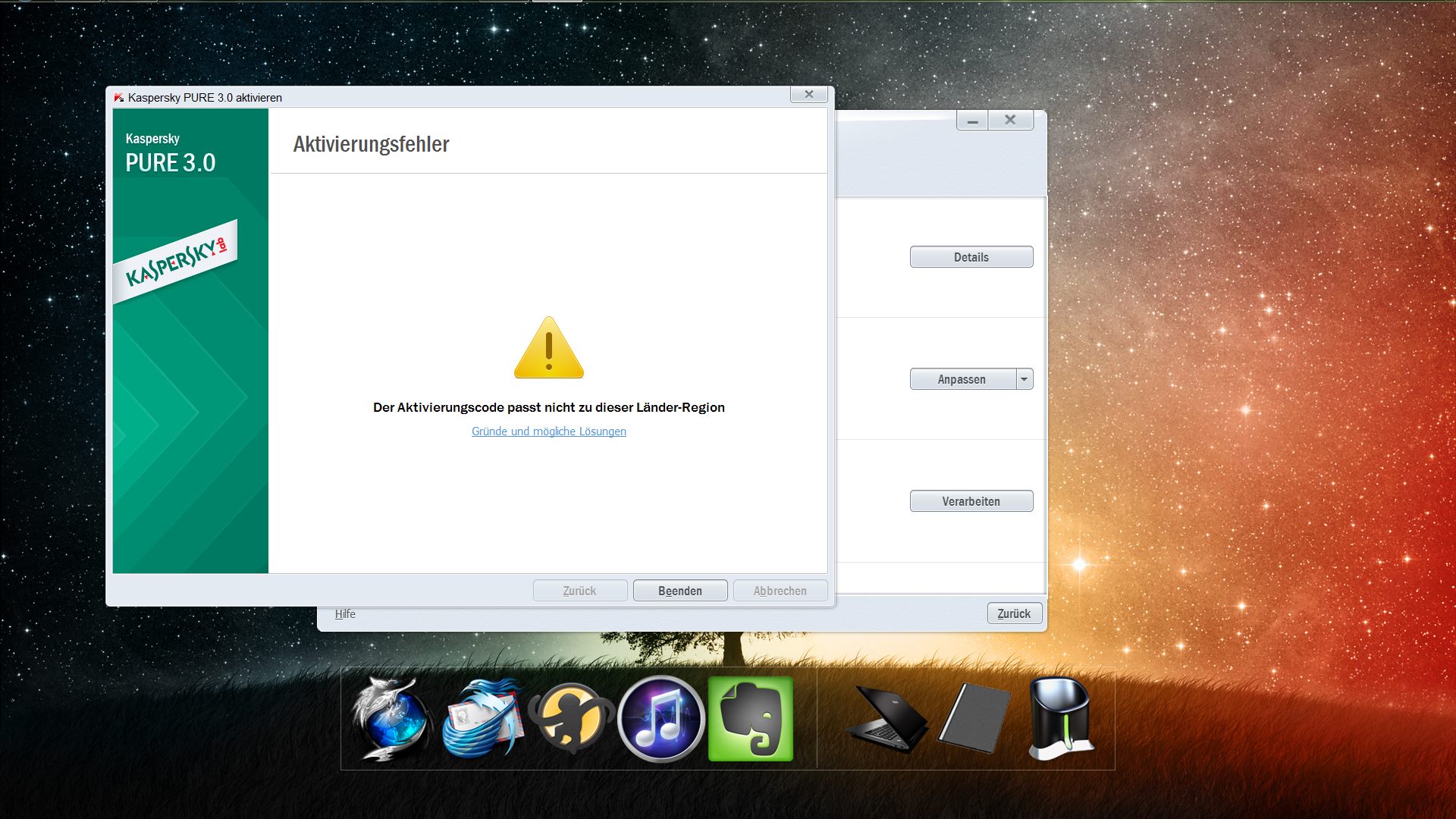1456x819 pixels.
Task: Click the Details button
Action: pos(971,257)
